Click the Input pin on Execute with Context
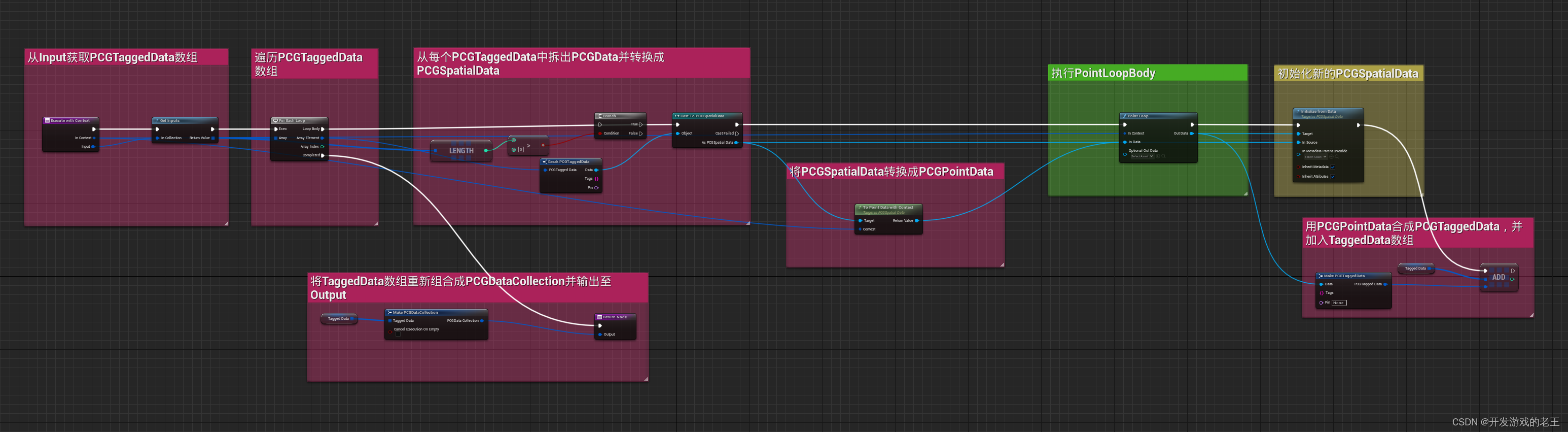Image resolution: width=1568 pixels, height=432 pixels. [93, 147]
